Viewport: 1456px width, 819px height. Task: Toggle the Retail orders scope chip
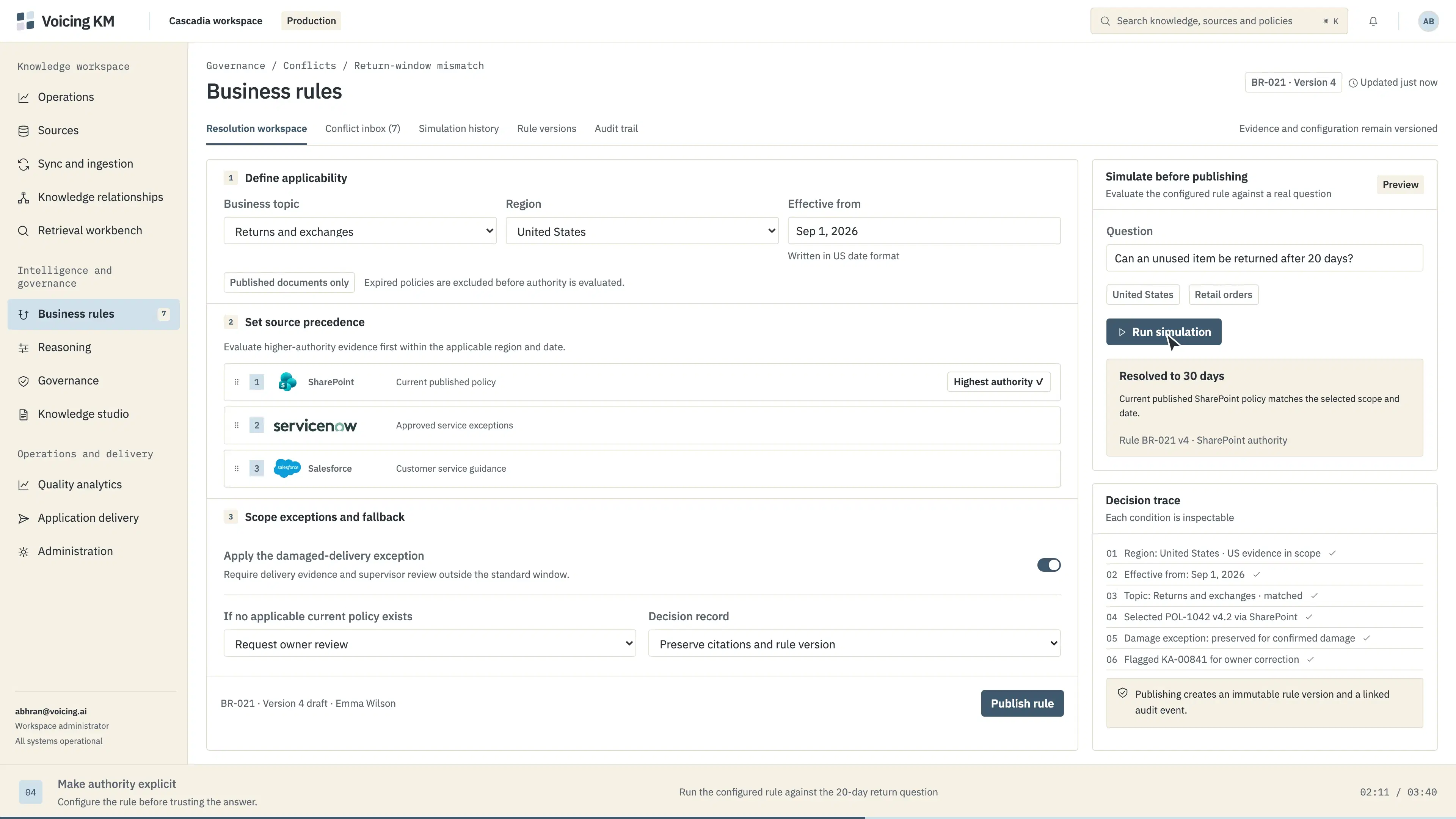1223,295
